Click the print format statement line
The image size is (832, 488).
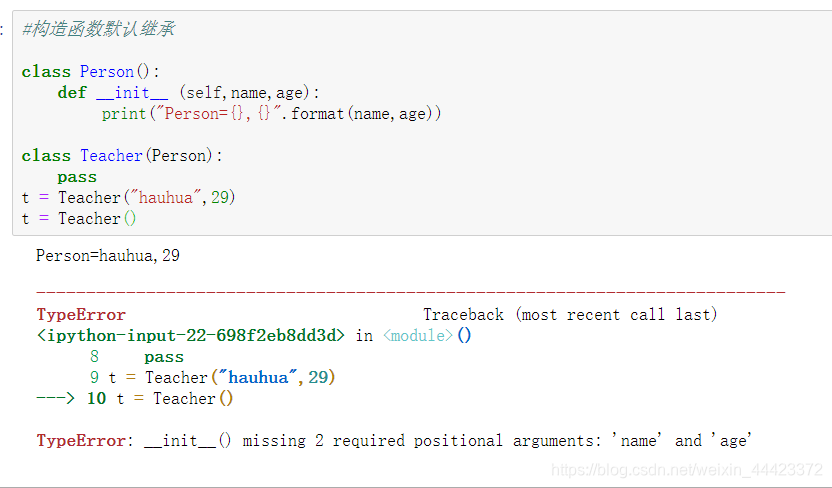(x=271, y=114)
